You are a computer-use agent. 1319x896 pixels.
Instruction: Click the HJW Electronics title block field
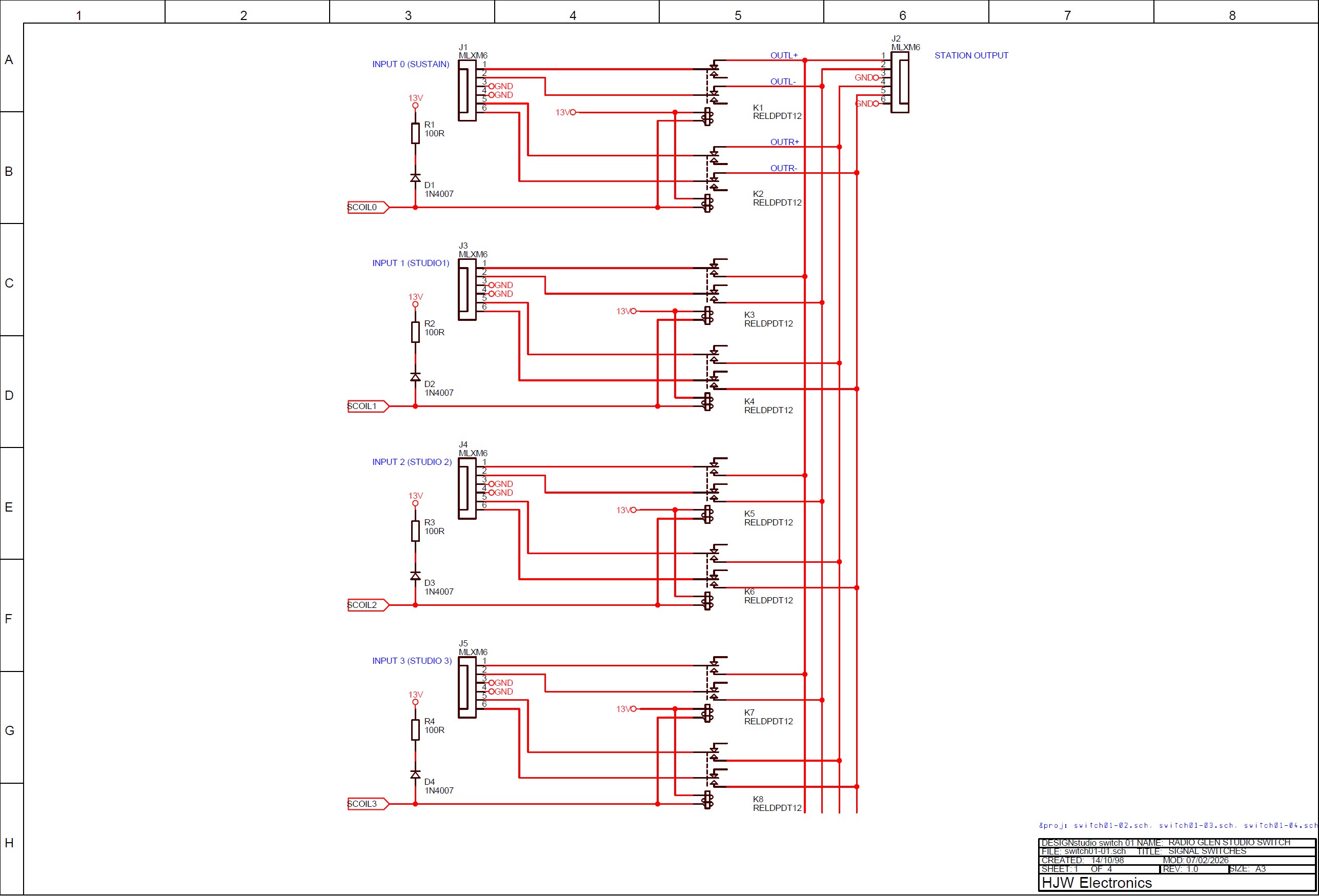point(1097,883)
